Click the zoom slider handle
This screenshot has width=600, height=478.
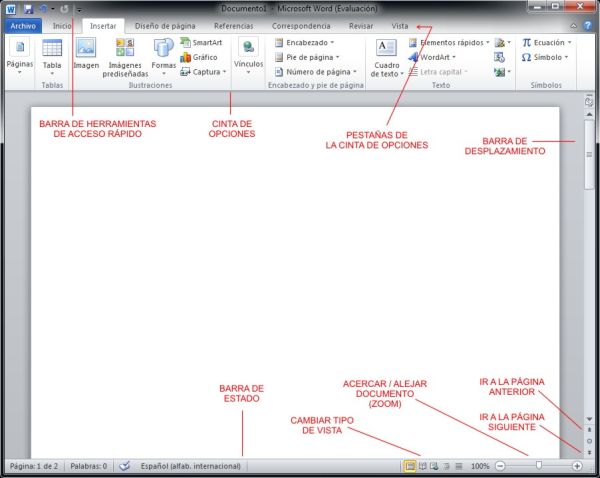pos(539,465)
